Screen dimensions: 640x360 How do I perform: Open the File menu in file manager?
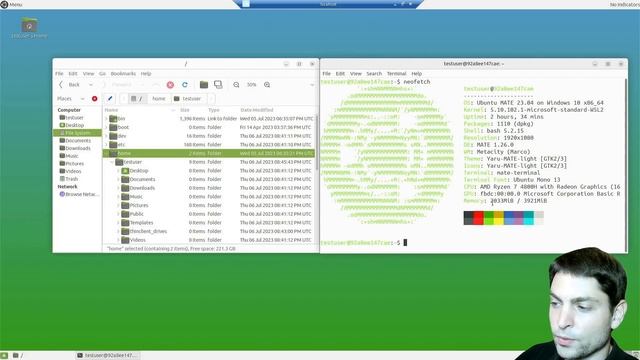(x=59, y=73)
